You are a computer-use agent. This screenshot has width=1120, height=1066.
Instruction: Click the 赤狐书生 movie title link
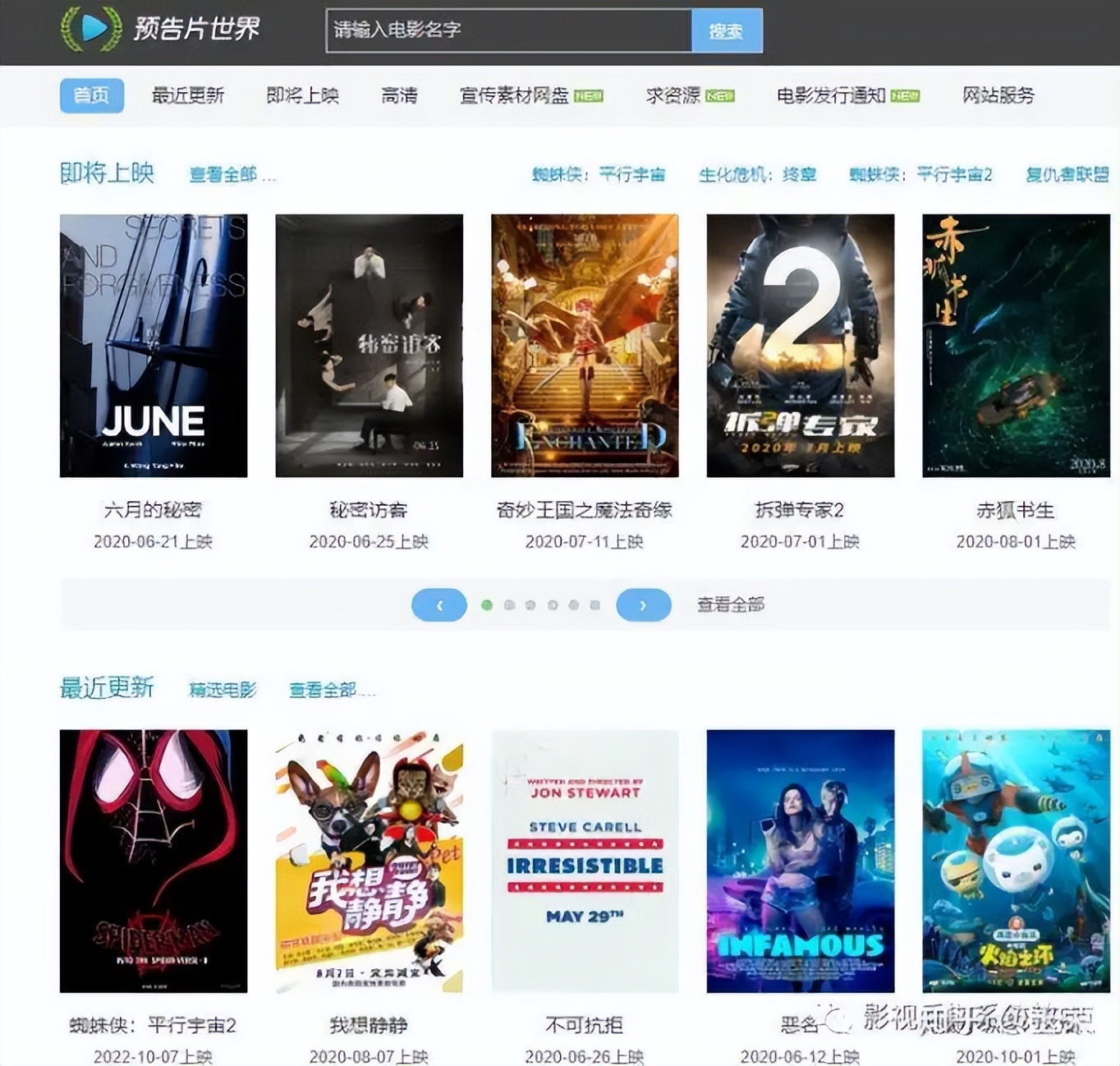[x=1015, y=510]
